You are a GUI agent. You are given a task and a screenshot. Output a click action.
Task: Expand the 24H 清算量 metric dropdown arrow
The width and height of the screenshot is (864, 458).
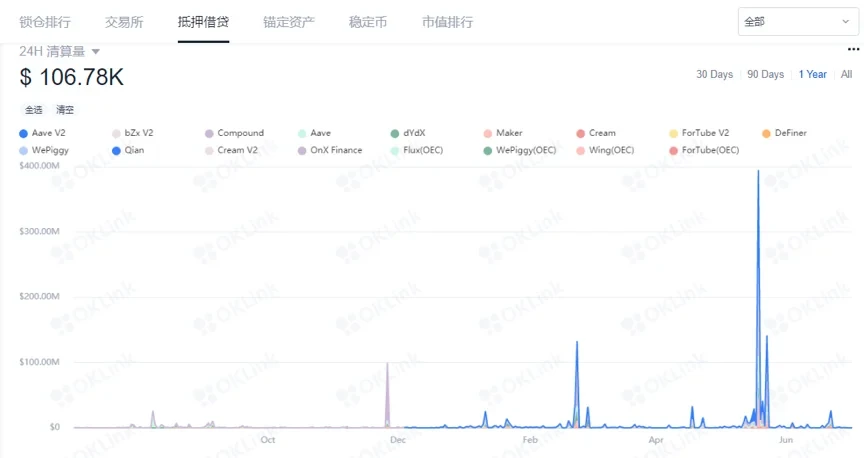point(95,52)
